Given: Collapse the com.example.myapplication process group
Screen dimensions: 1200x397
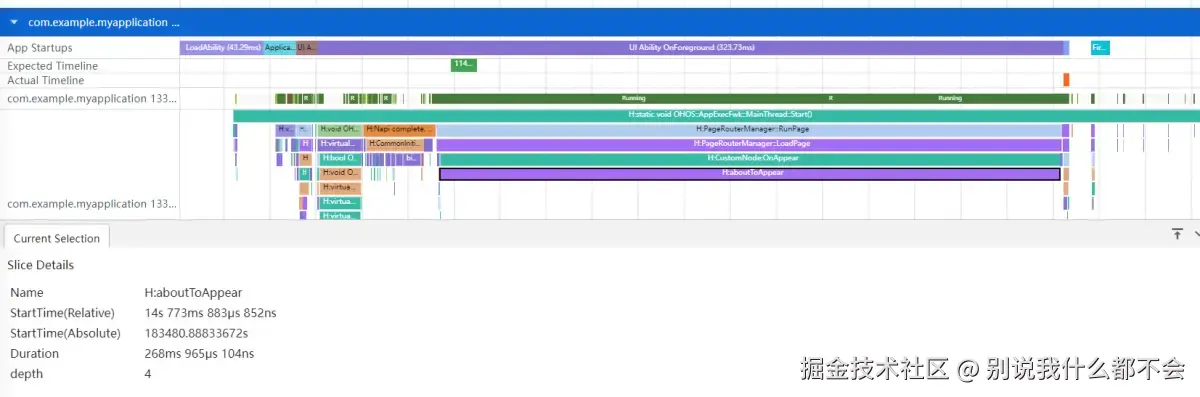Looking at the screenshot, I should (13, 21).
